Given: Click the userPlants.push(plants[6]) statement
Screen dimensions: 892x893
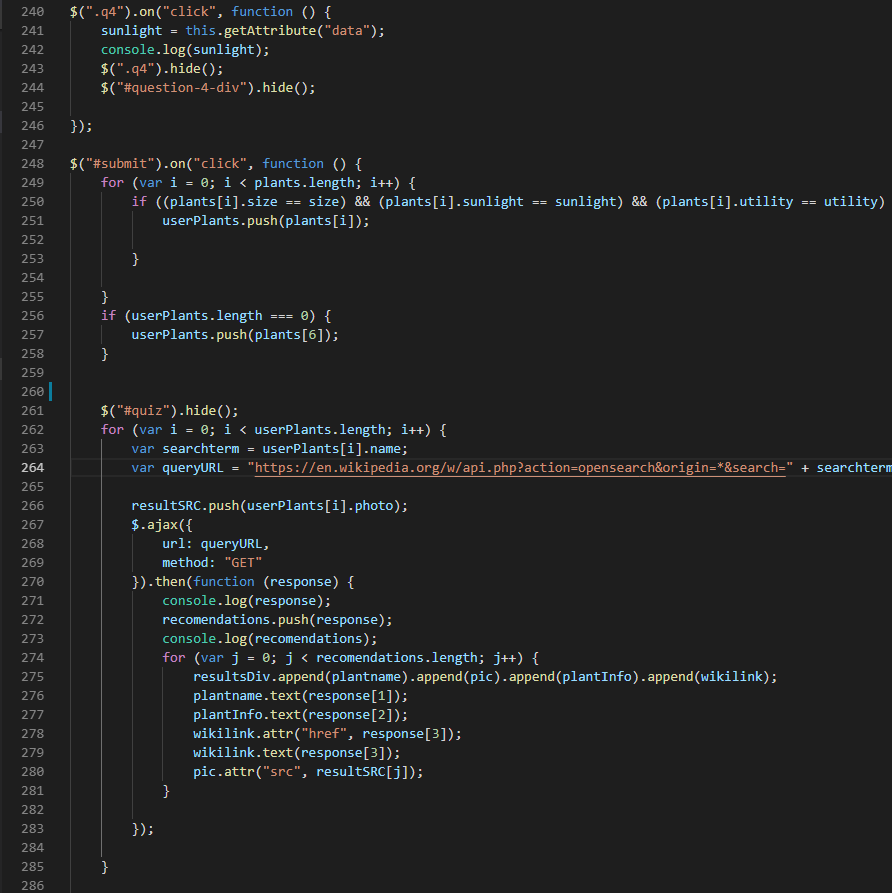Looking at the screenshot, I should (235, 335).
